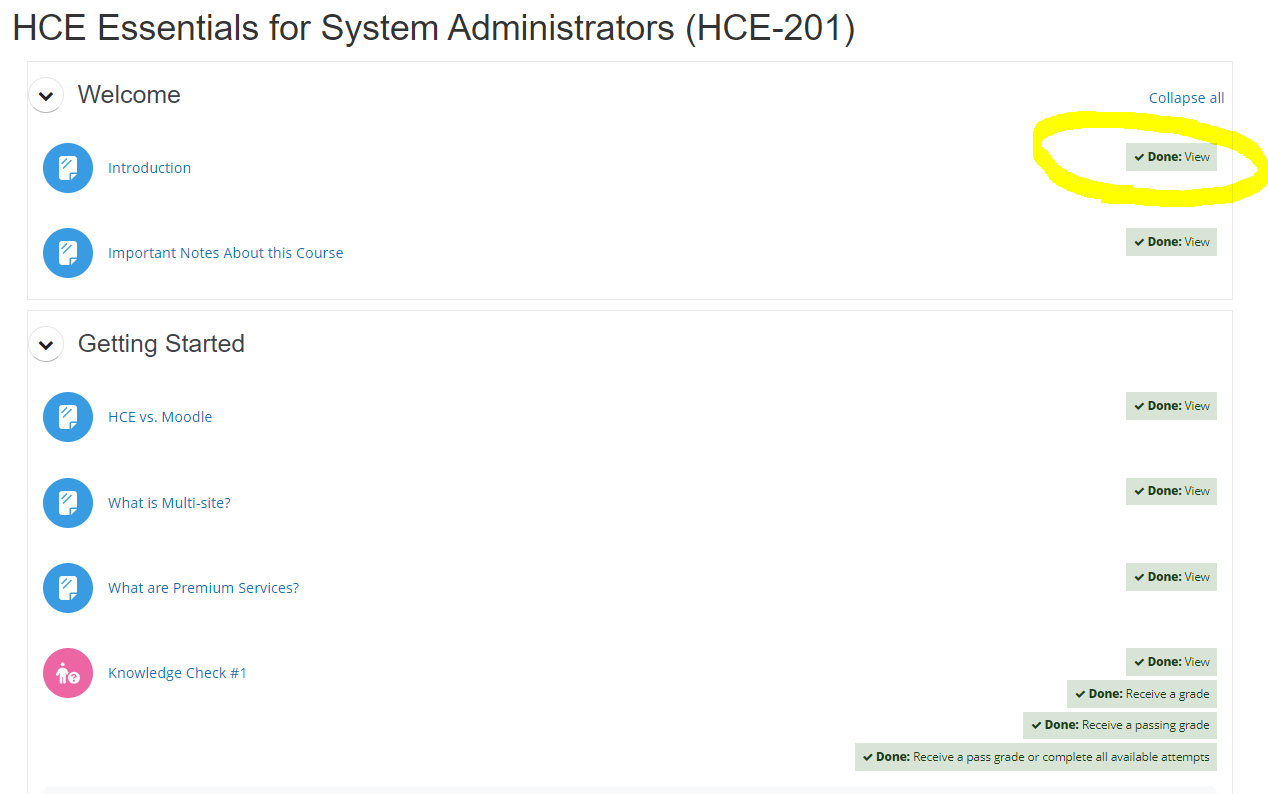The height and width of the screenshot is (794, 1268).
Task: Open Important Notes About this Course
Action: click(x=225, y=253)
